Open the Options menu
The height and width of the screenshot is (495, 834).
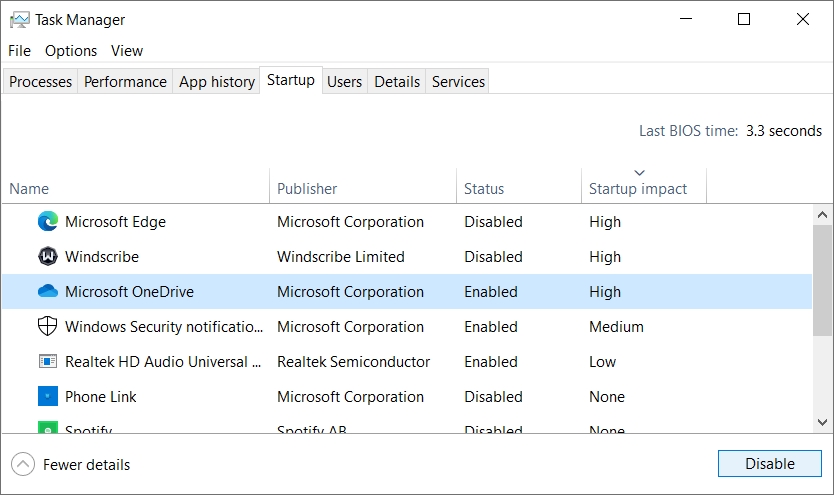pyautogui.click(x=71, y=51)
